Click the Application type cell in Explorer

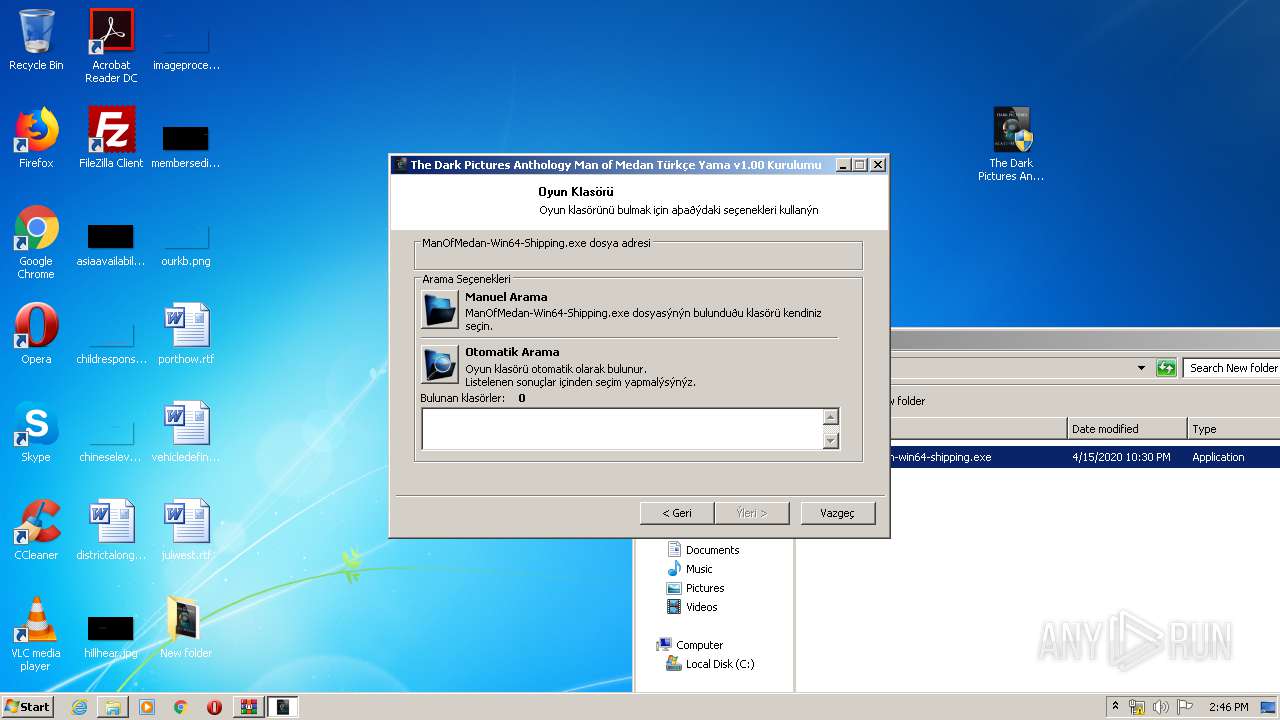(x=1218, y=457)
